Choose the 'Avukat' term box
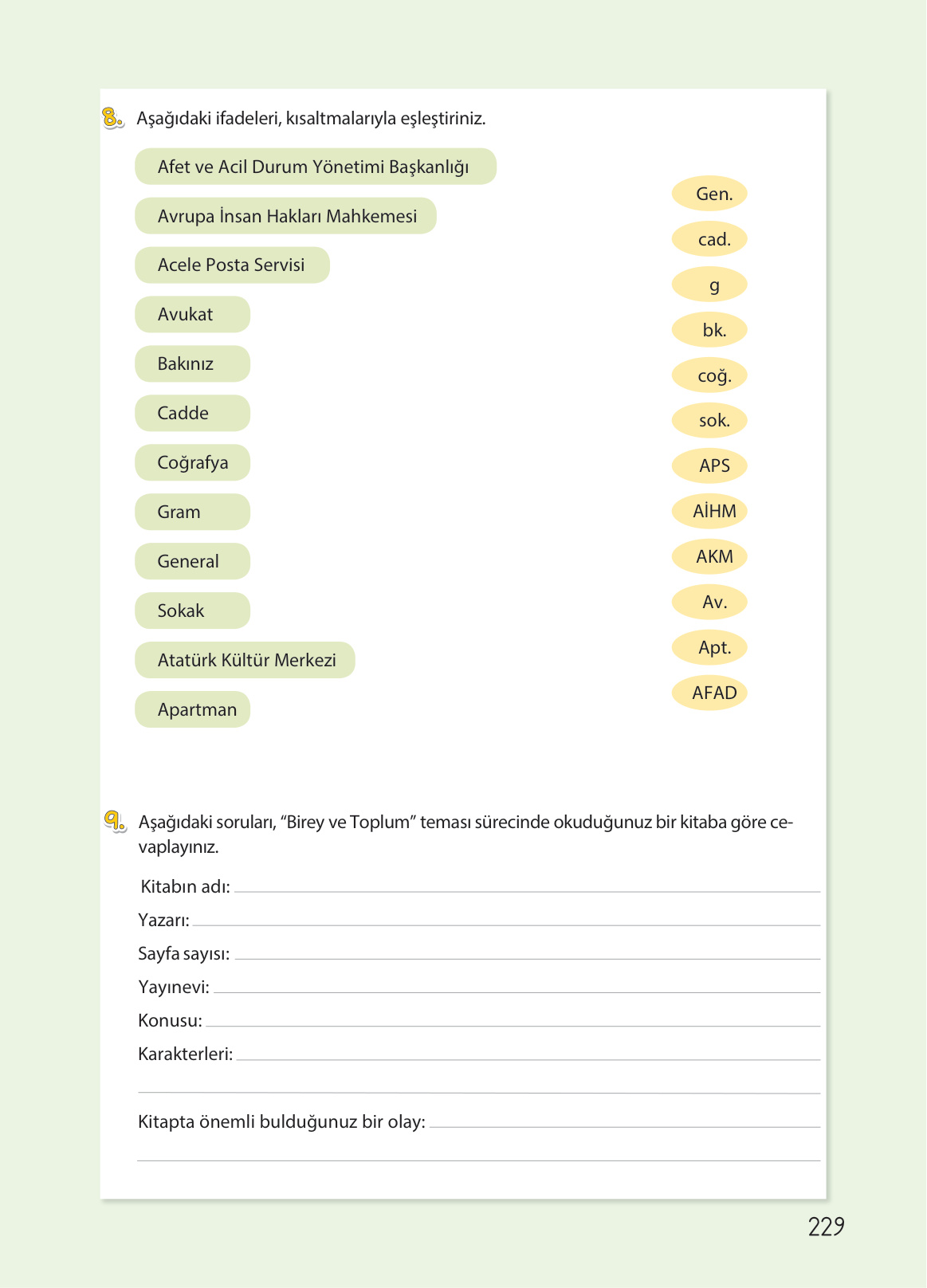 click(192, 315)
